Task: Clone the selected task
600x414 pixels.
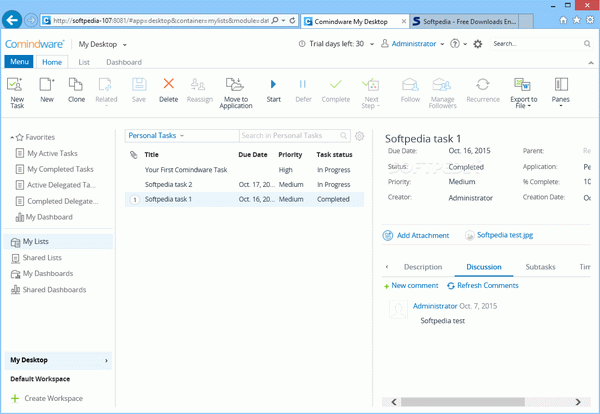Action: point(76,90)
